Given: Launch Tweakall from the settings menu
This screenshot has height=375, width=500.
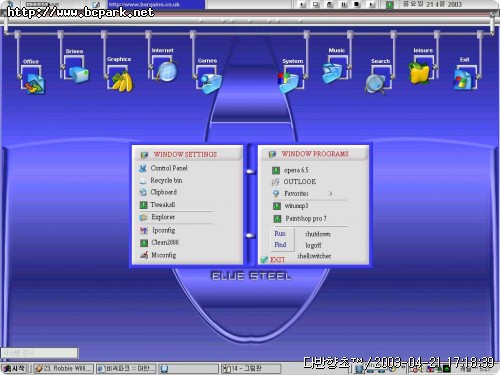Looking at the screenshot, I should 162,205.
